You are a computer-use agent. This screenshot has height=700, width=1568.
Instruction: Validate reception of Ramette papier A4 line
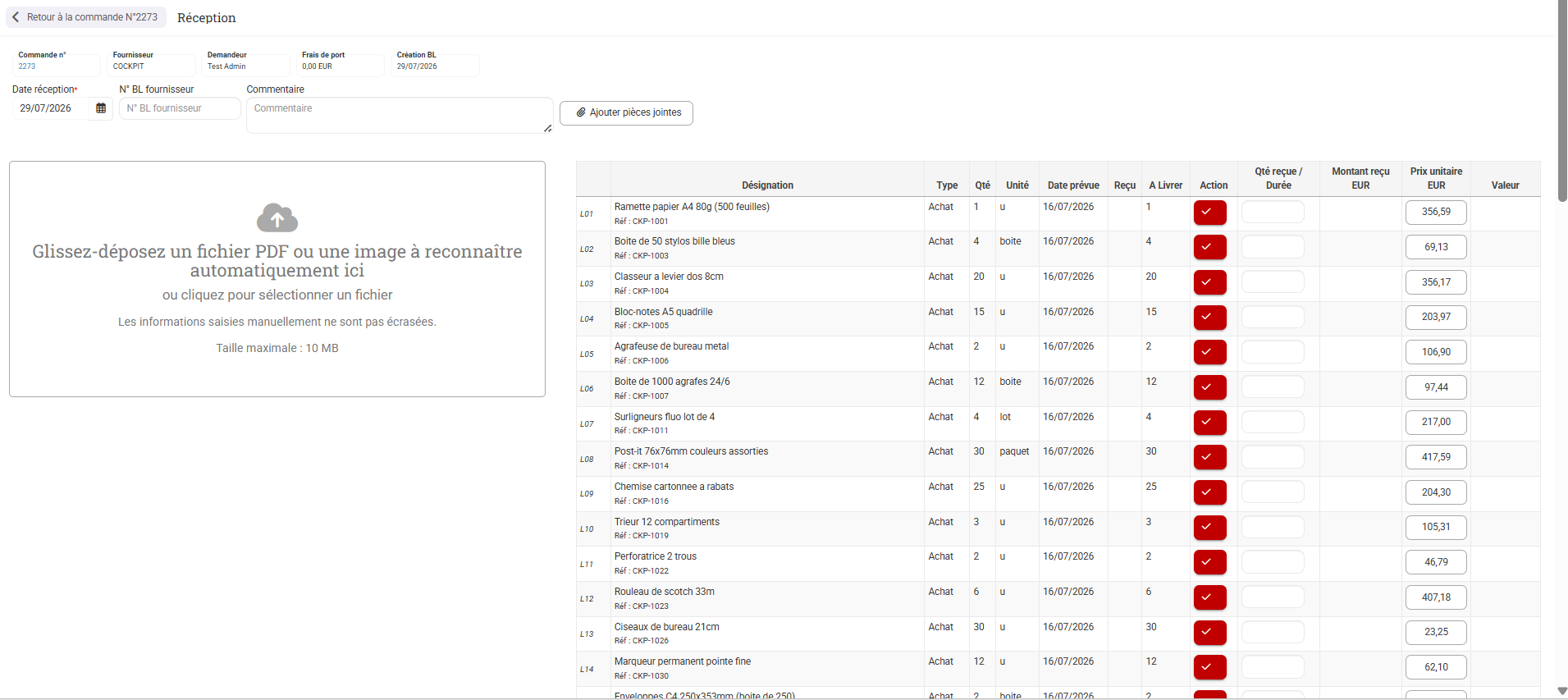(1209, 213)
